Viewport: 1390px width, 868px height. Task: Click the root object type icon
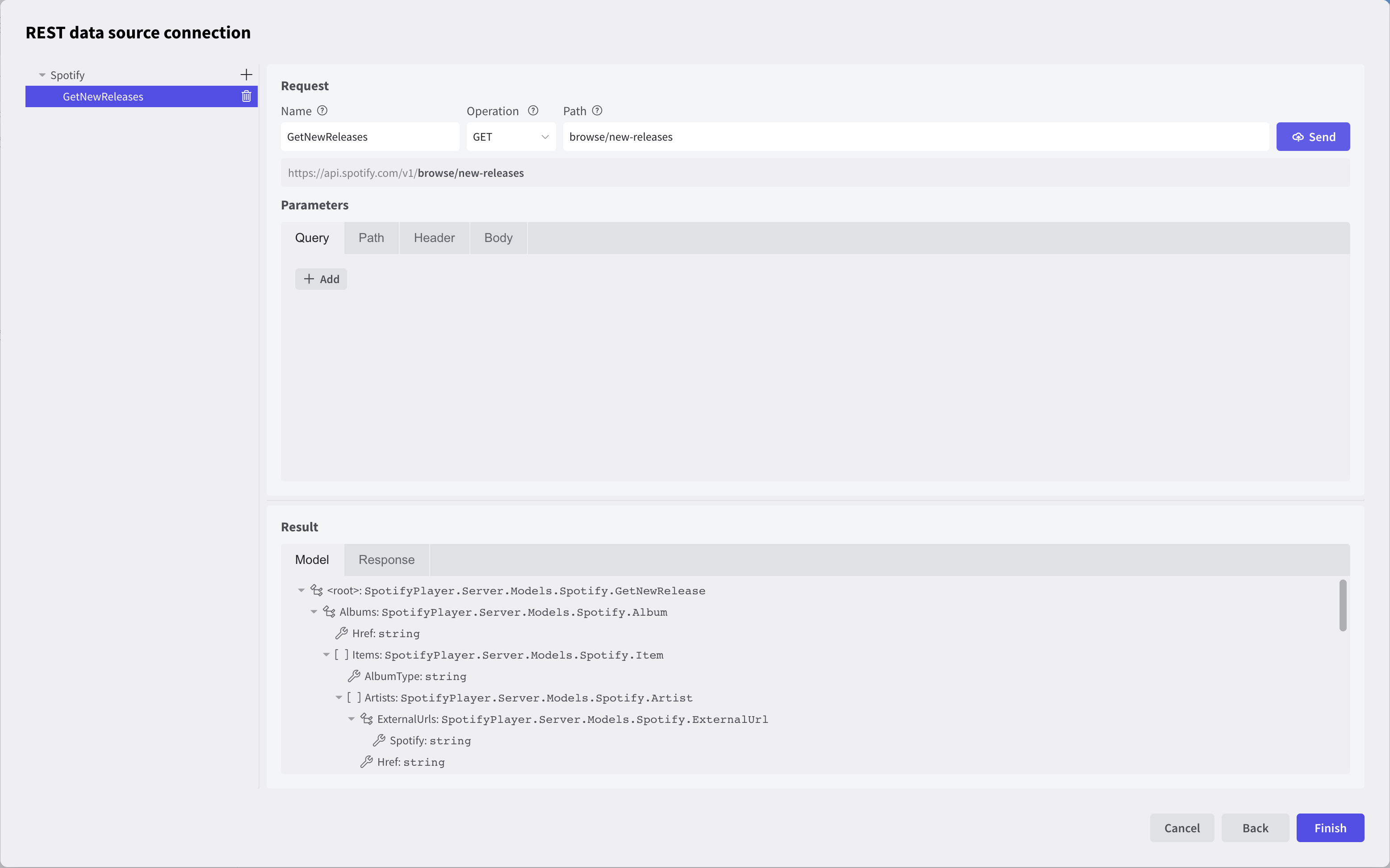316,590
